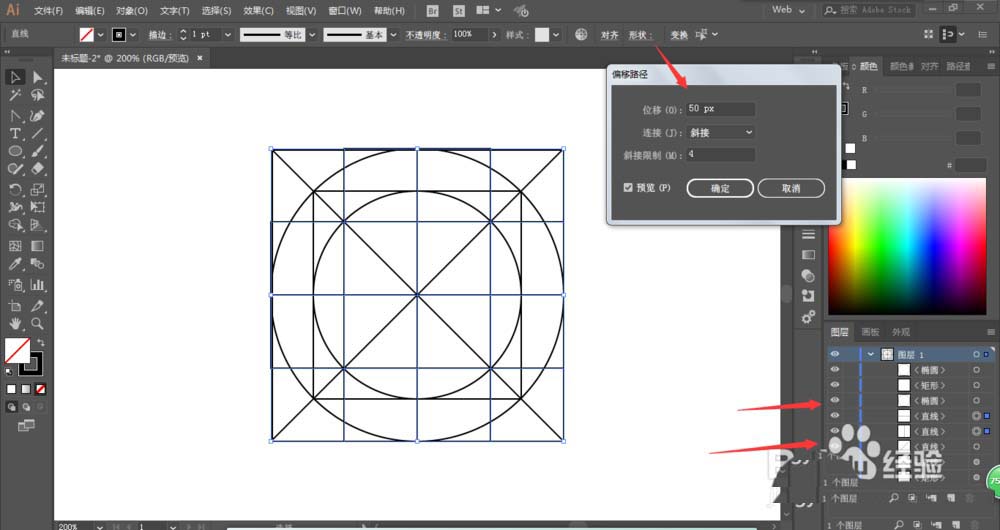Screen dimensions: 1000x530
Task: Click the recolor artwork globe icon
Action: 581,34
